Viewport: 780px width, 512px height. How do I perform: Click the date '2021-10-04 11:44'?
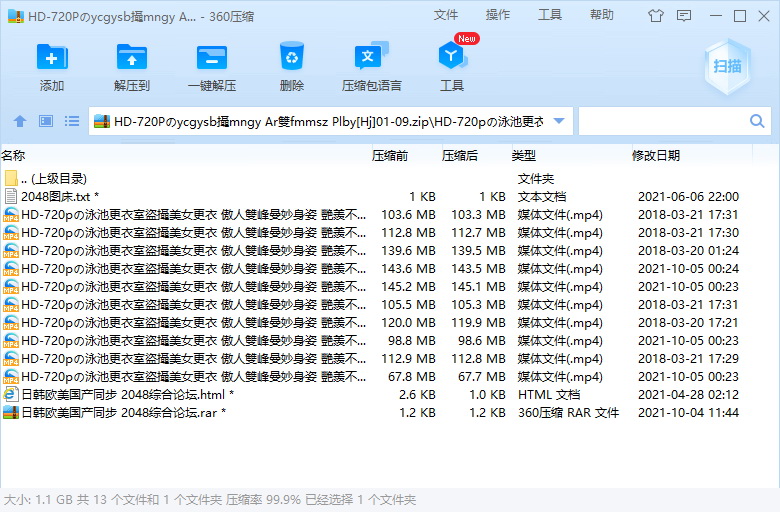coord(688,412)
